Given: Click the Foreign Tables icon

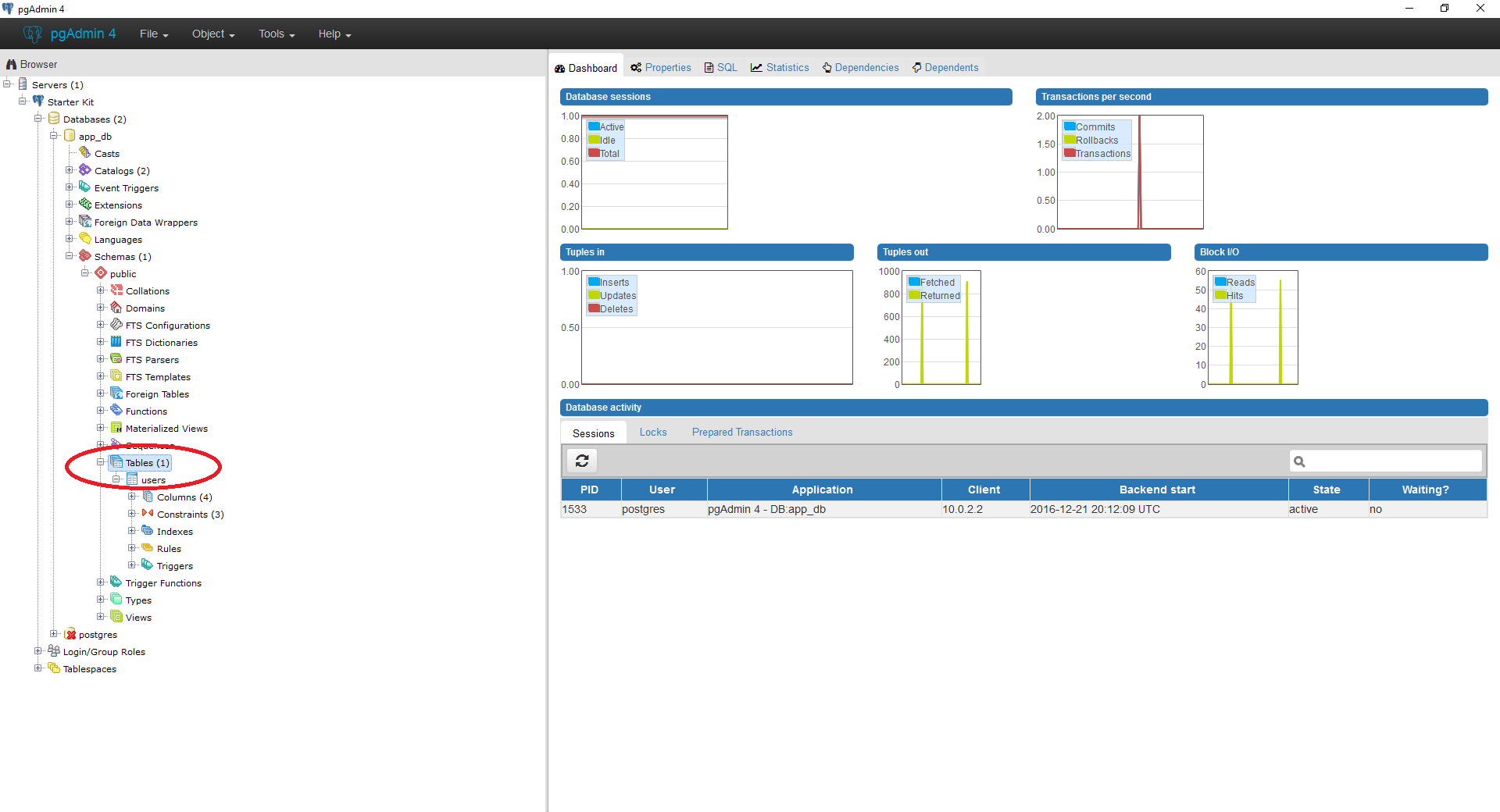Looking at the screenshot, I should [116, 394].
